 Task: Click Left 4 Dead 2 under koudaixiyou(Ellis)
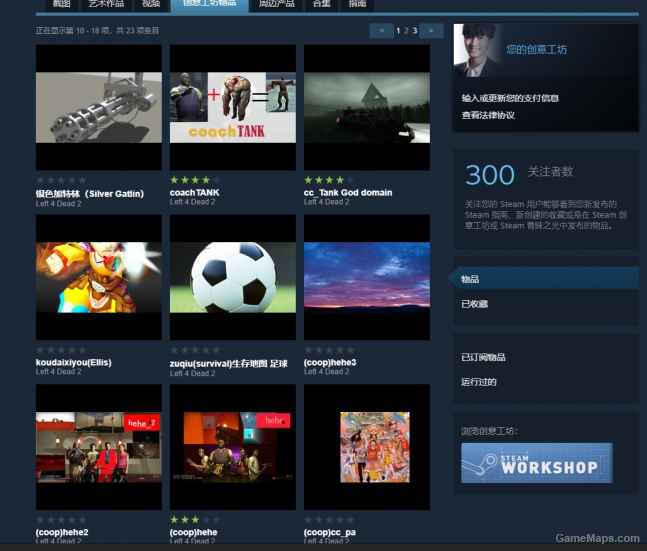(x=58, y=371)
